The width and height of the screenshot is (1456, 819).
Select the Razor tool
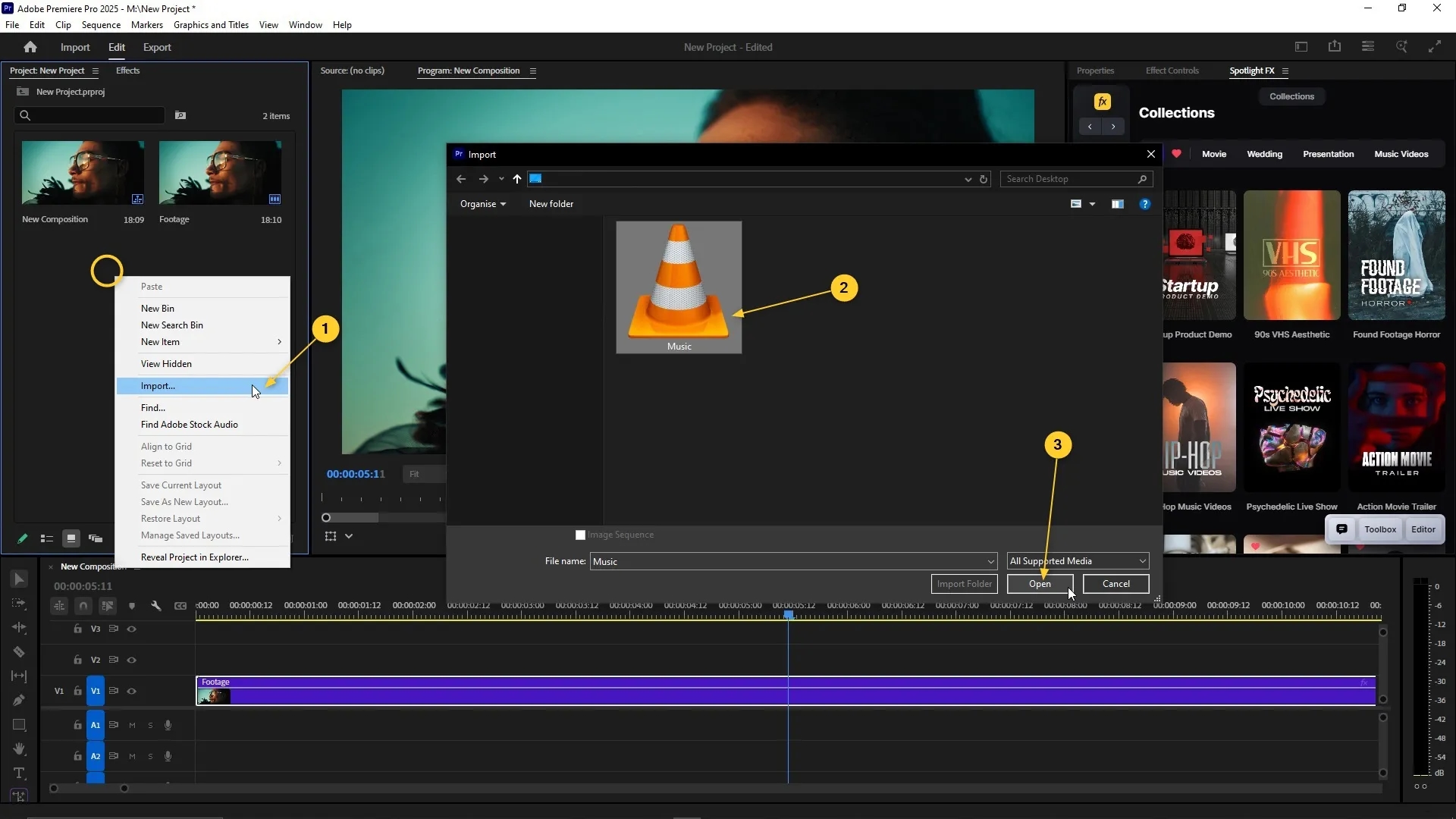19,652
